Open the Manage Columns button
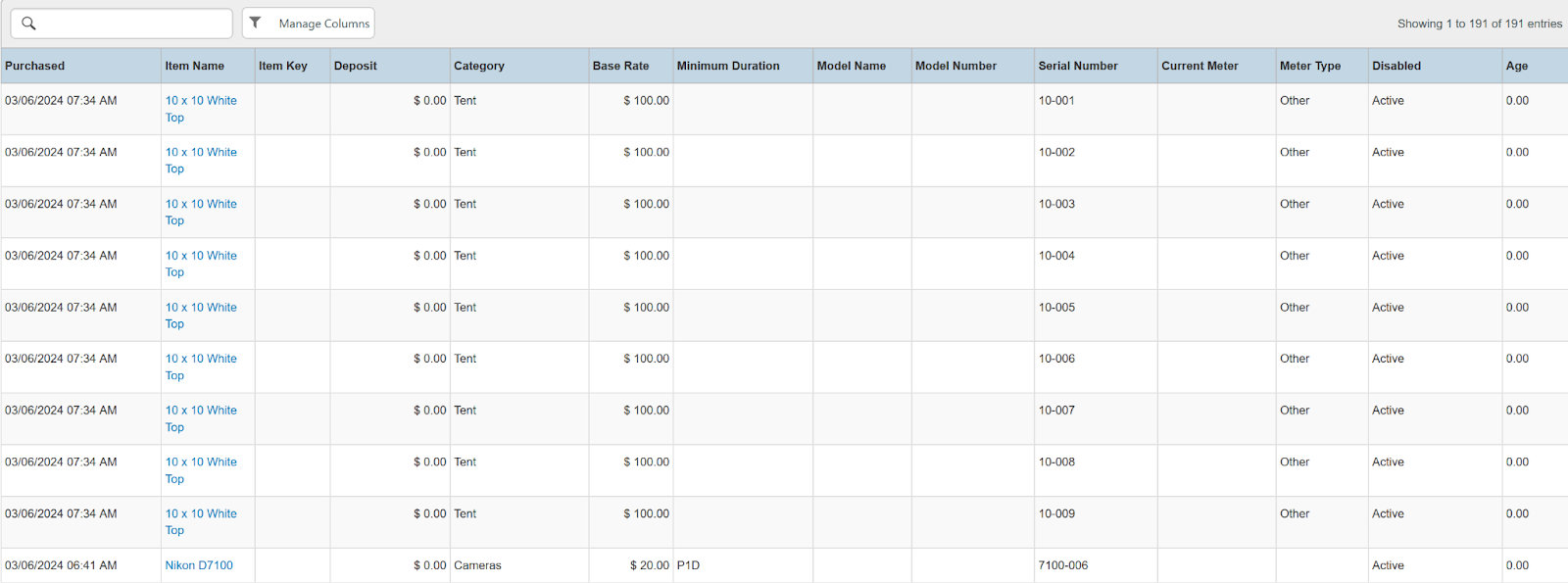1568x583 pixels. [322, 24]
